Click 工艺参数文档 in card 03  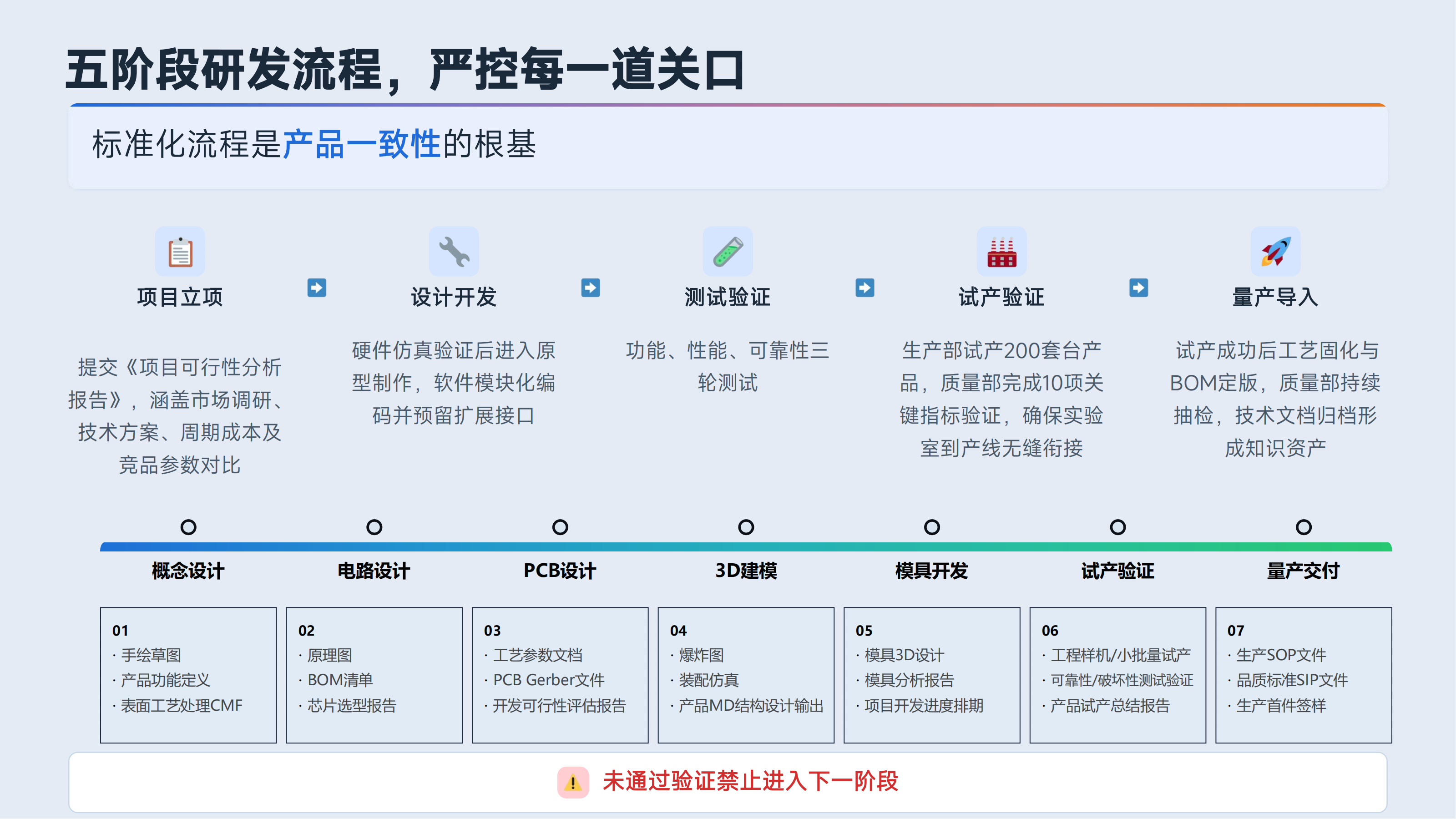(x=537, y=655)
